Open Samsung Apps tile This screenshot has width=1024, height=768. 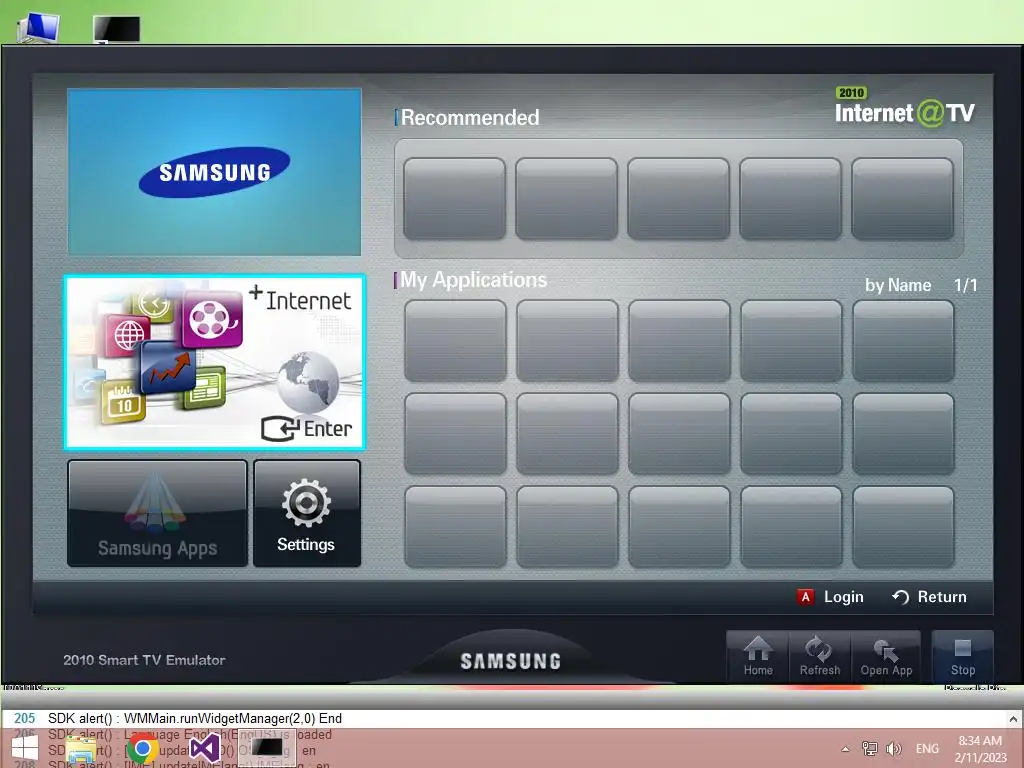point(157,513)
